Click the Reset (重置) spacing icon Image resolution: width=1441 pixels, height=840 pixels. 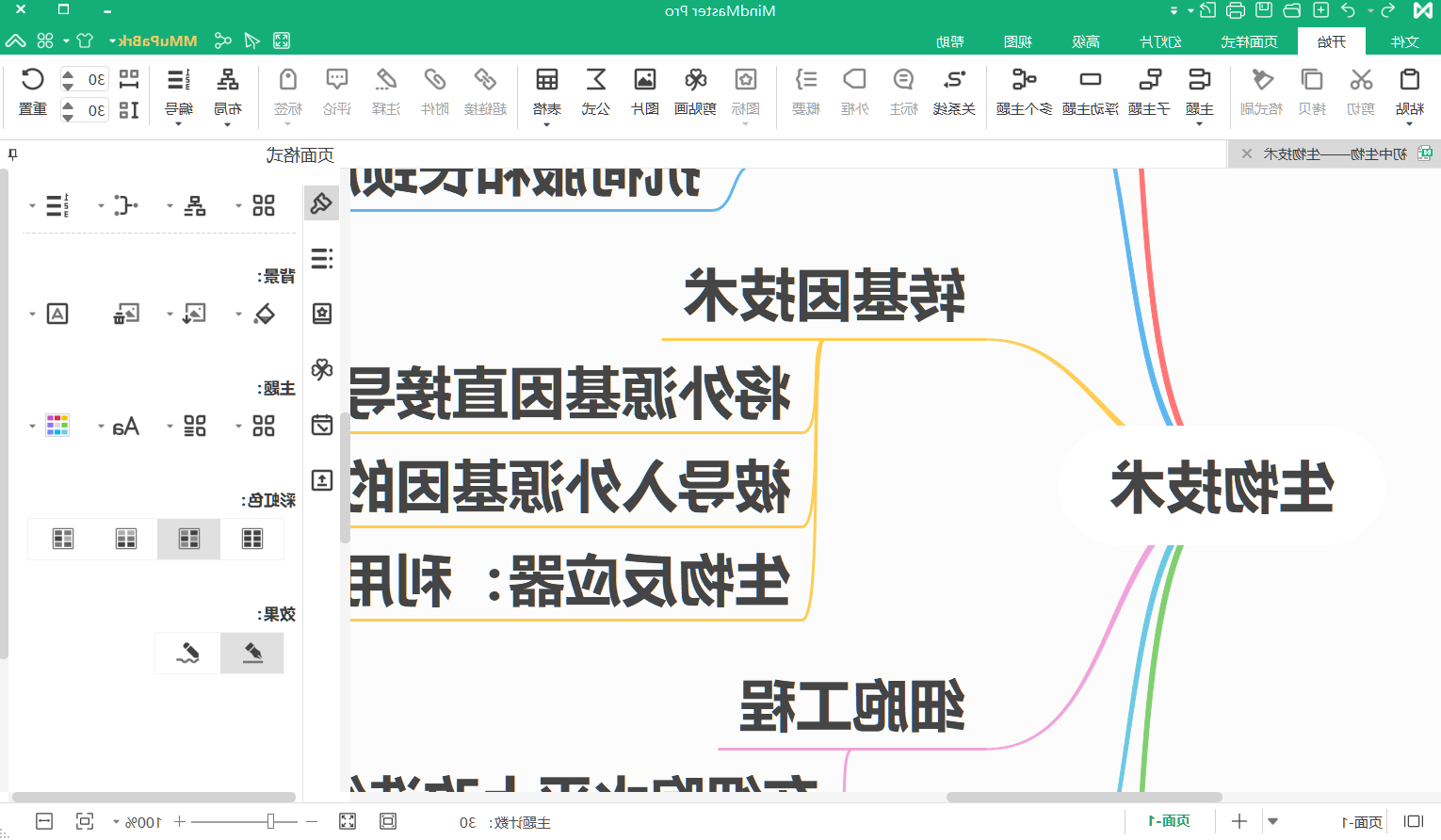pyautogui.click(x=32, y=80)
